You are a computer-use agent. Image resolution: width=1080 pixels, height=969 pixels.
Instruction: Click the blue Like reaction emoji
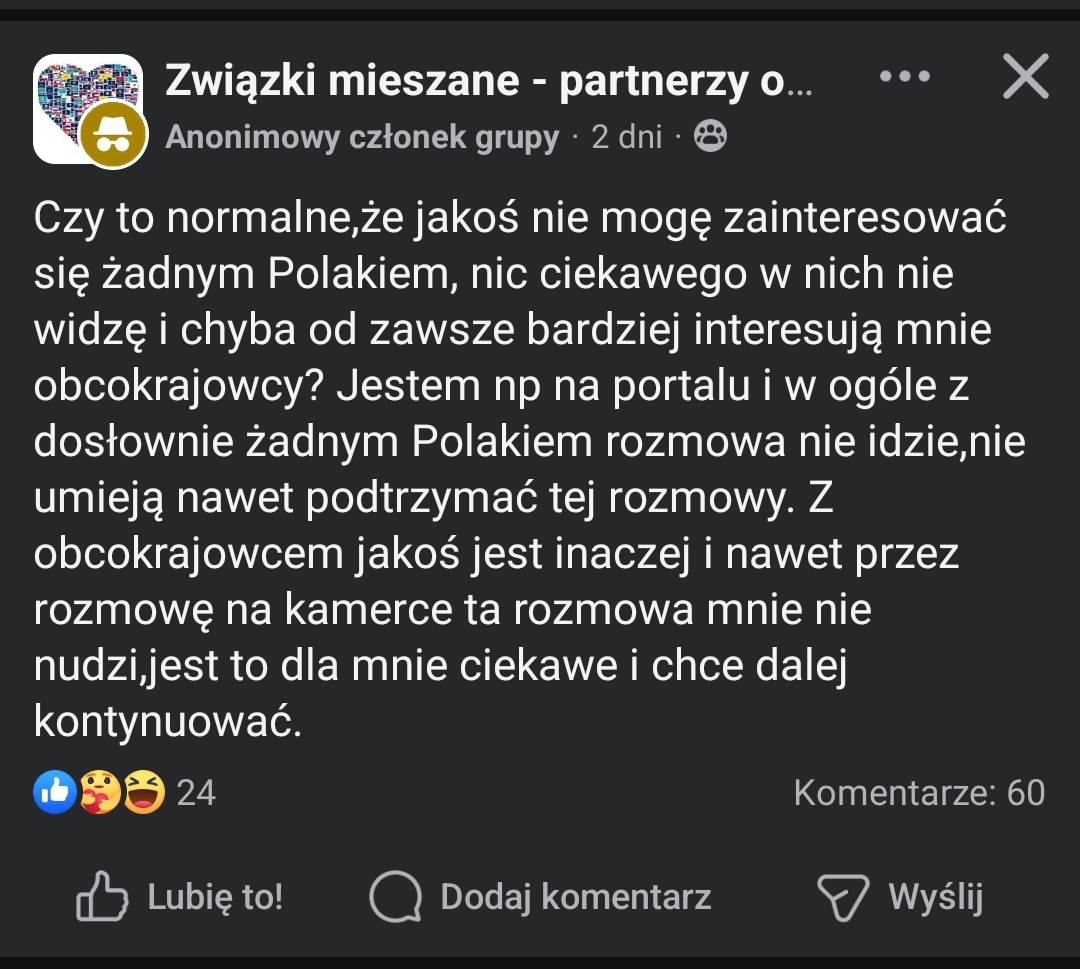coord(55,793)
